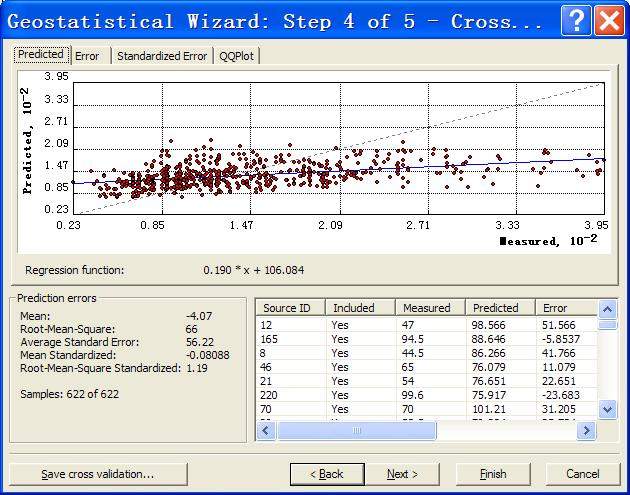Go back with the Back button
Viewport: 630px width, 495px height.
pyautogui.click(x=327, y=474)
